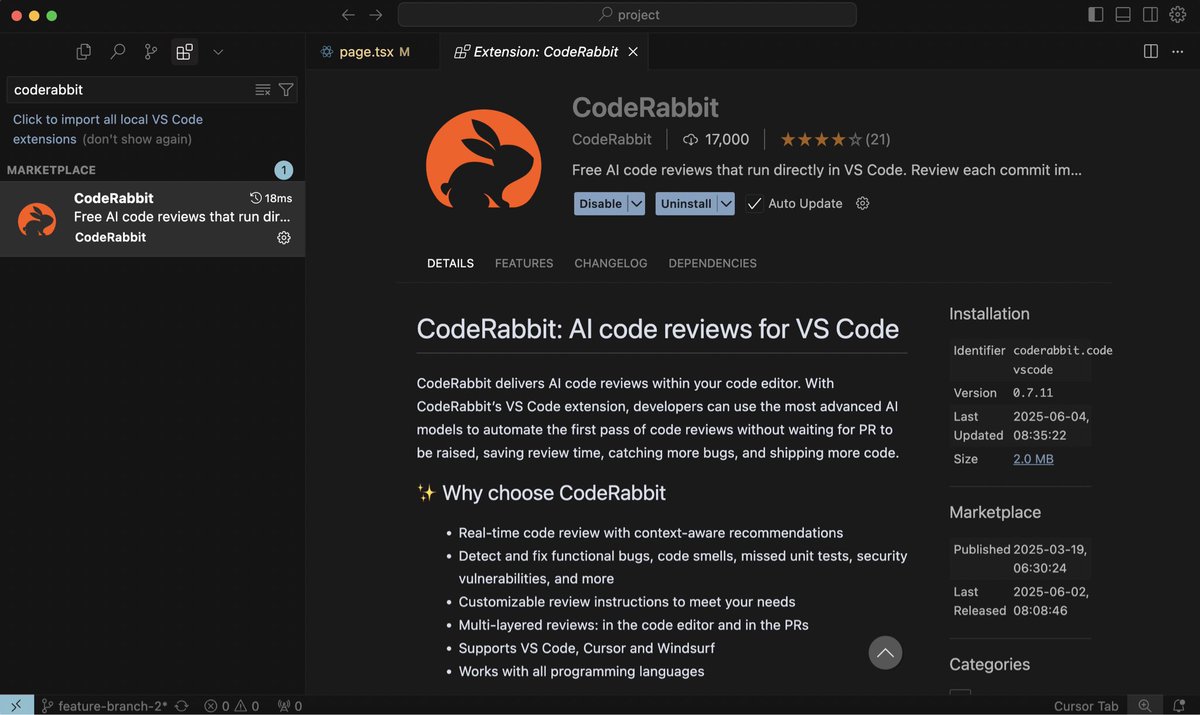Toggle the bottom panel layout icon
The width and height of the screenshot is (1200, 715).
pos(1123,15)
